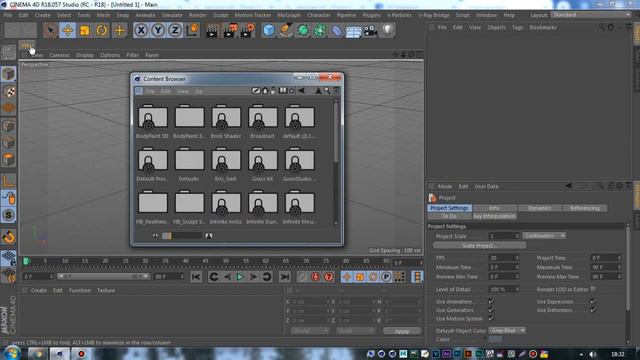This screenshot has height=360, width=640.
Task: Open the Simulate menu
Action: click(x=172, y=15)
